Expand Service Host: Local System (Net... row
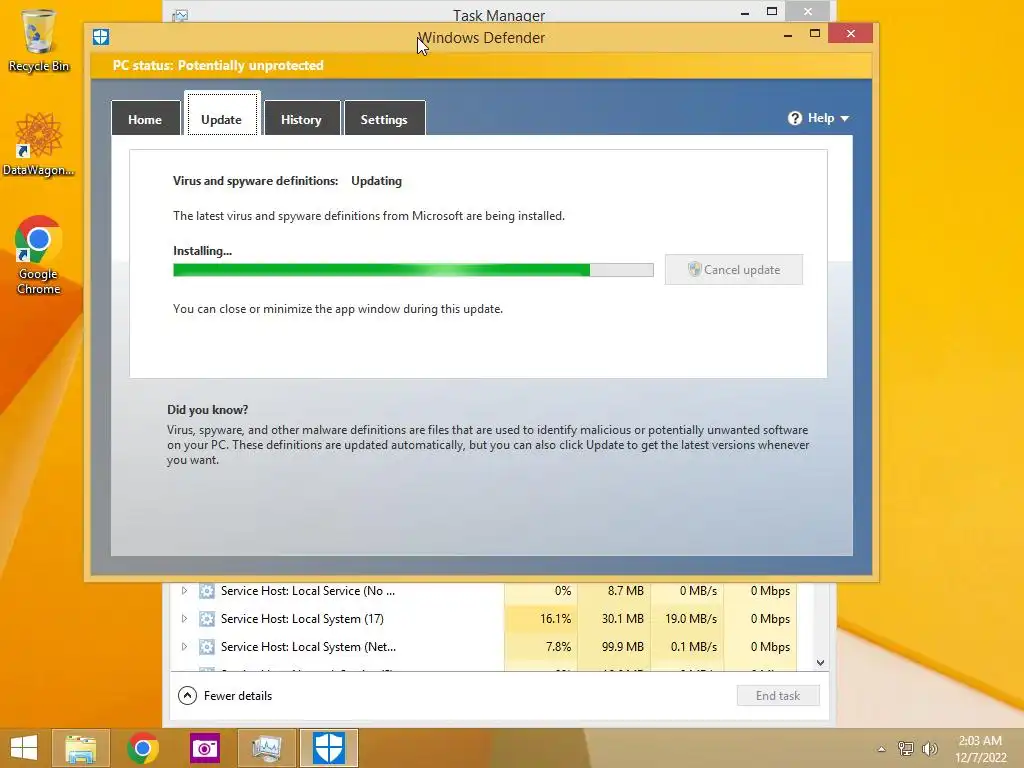The image size is (1024, 768). click(x=184, y=647)
